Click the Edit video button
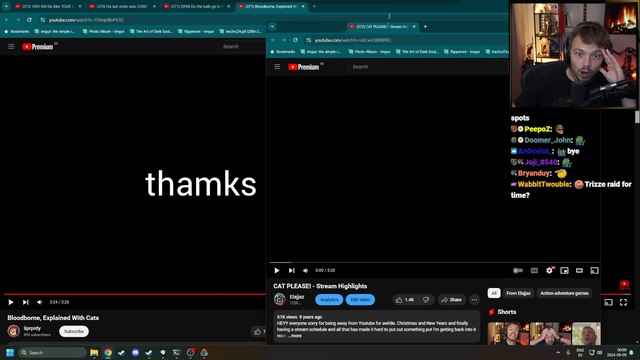Image resolution: width=640 pixels, height=360 pixels. 360,300
